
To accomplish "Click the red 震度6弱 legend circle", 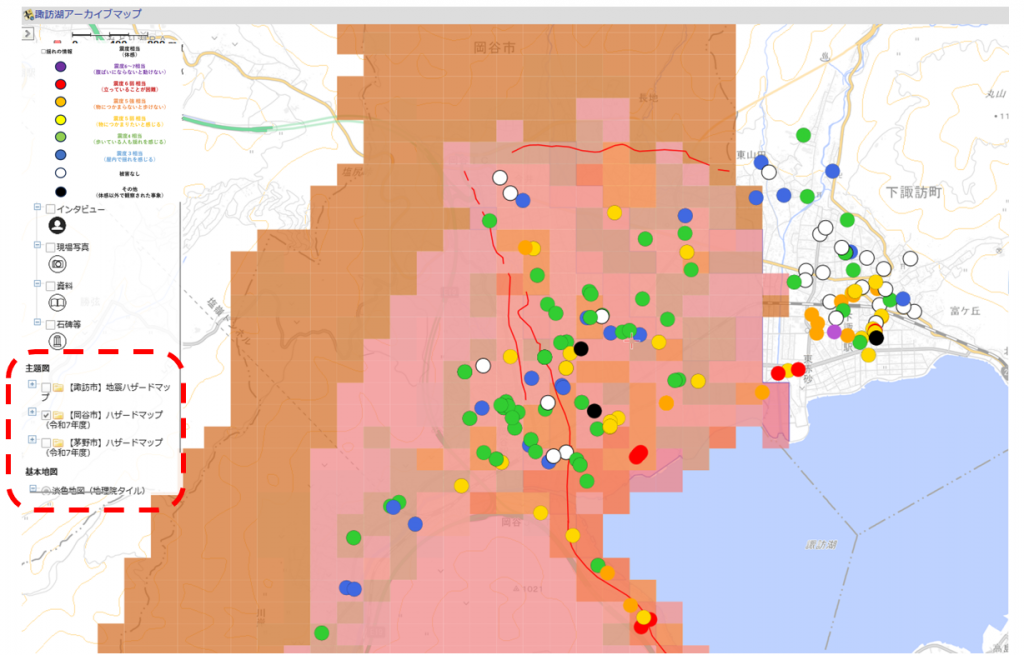I will coord(60,84).
